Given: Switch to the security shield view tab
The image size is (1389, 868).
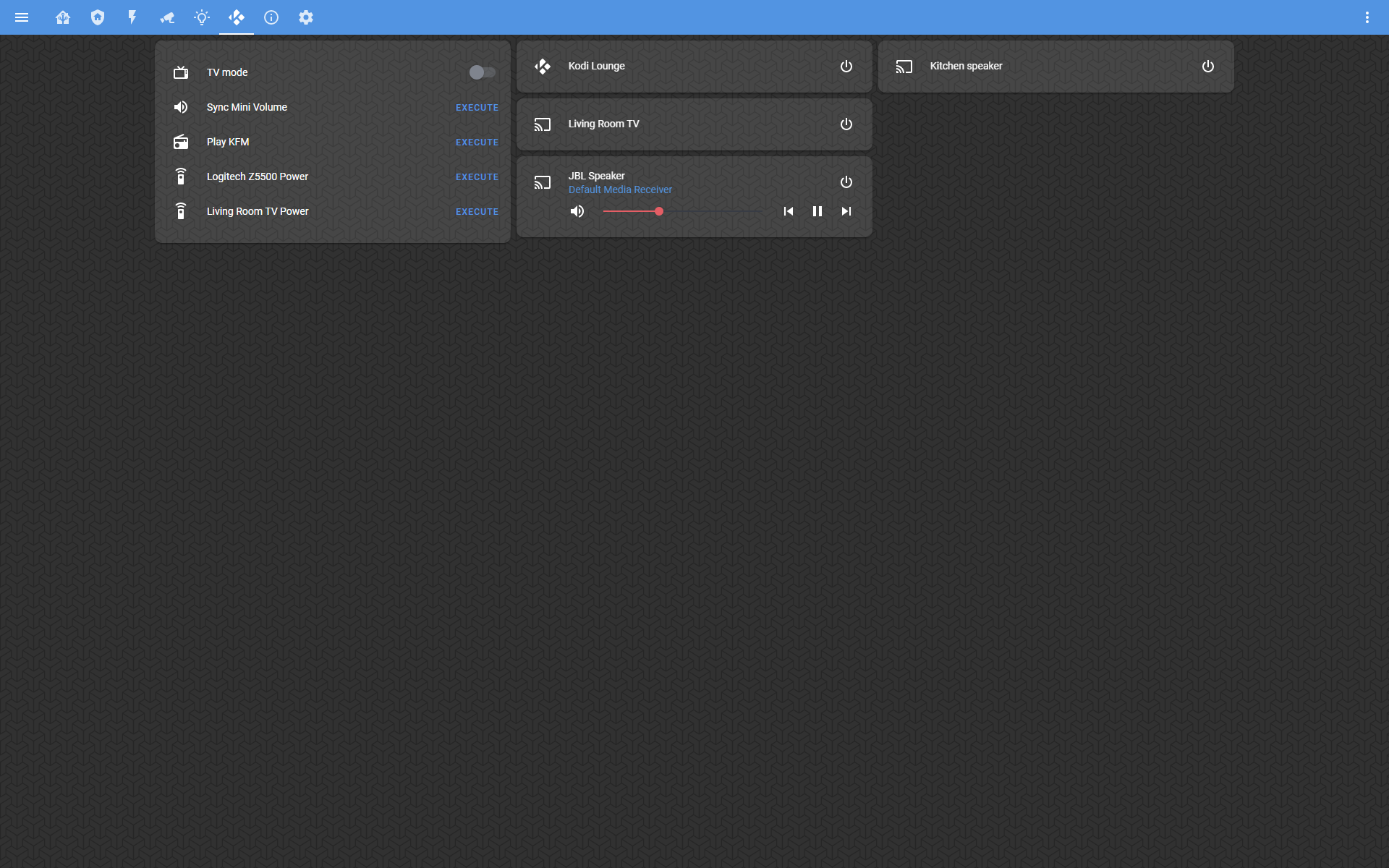Looking at the screenshot, I should pyautogui.click(x=98, y=17).
